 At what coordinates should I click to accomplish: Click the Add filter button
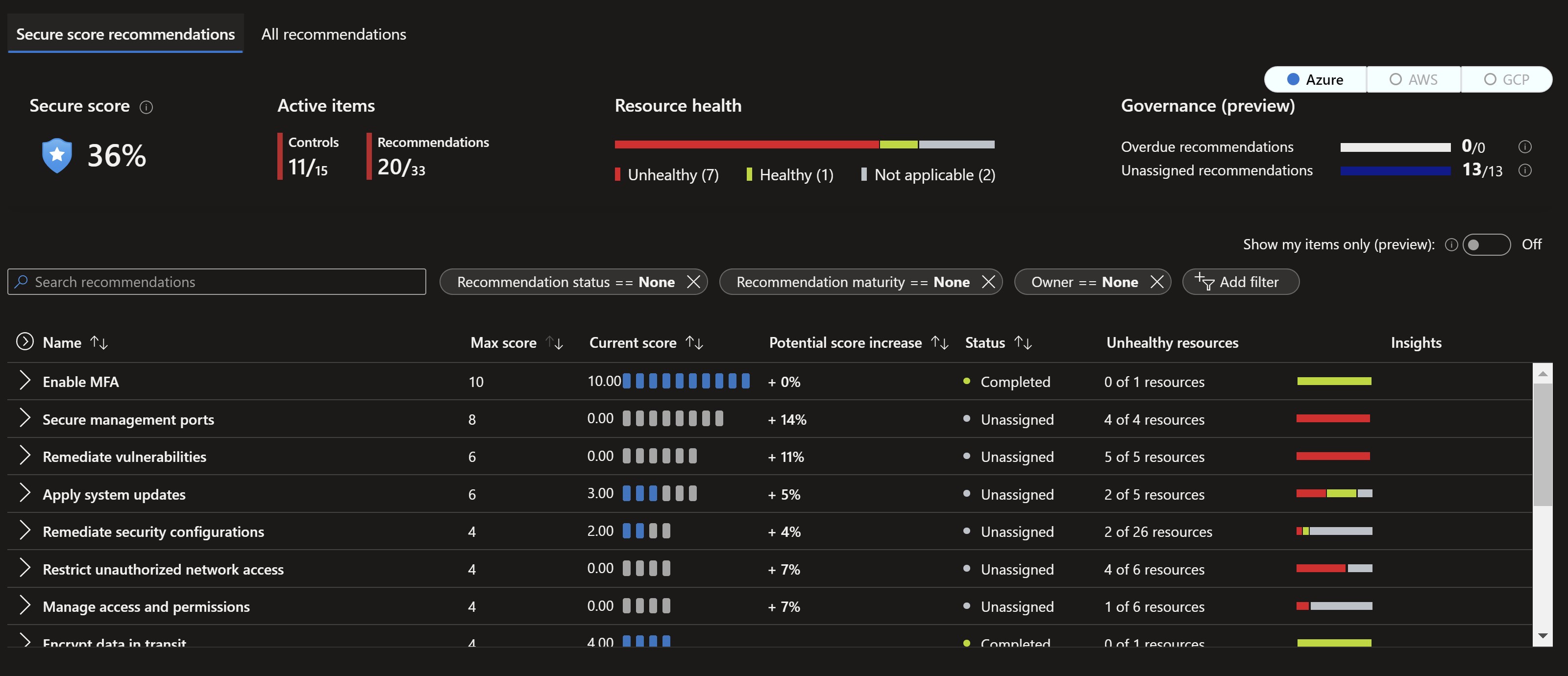1241,282
